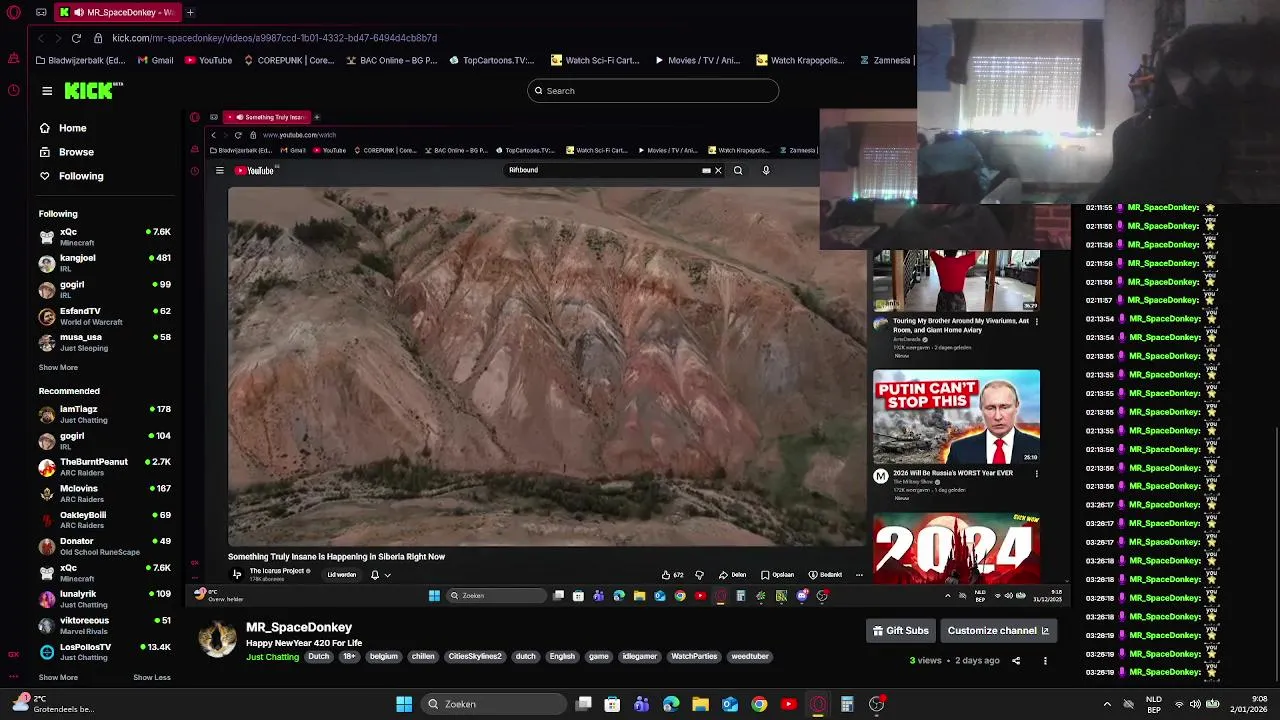Select the Dutch tag with capital D
Screen dimensions: 1280x720
point(318,657)
